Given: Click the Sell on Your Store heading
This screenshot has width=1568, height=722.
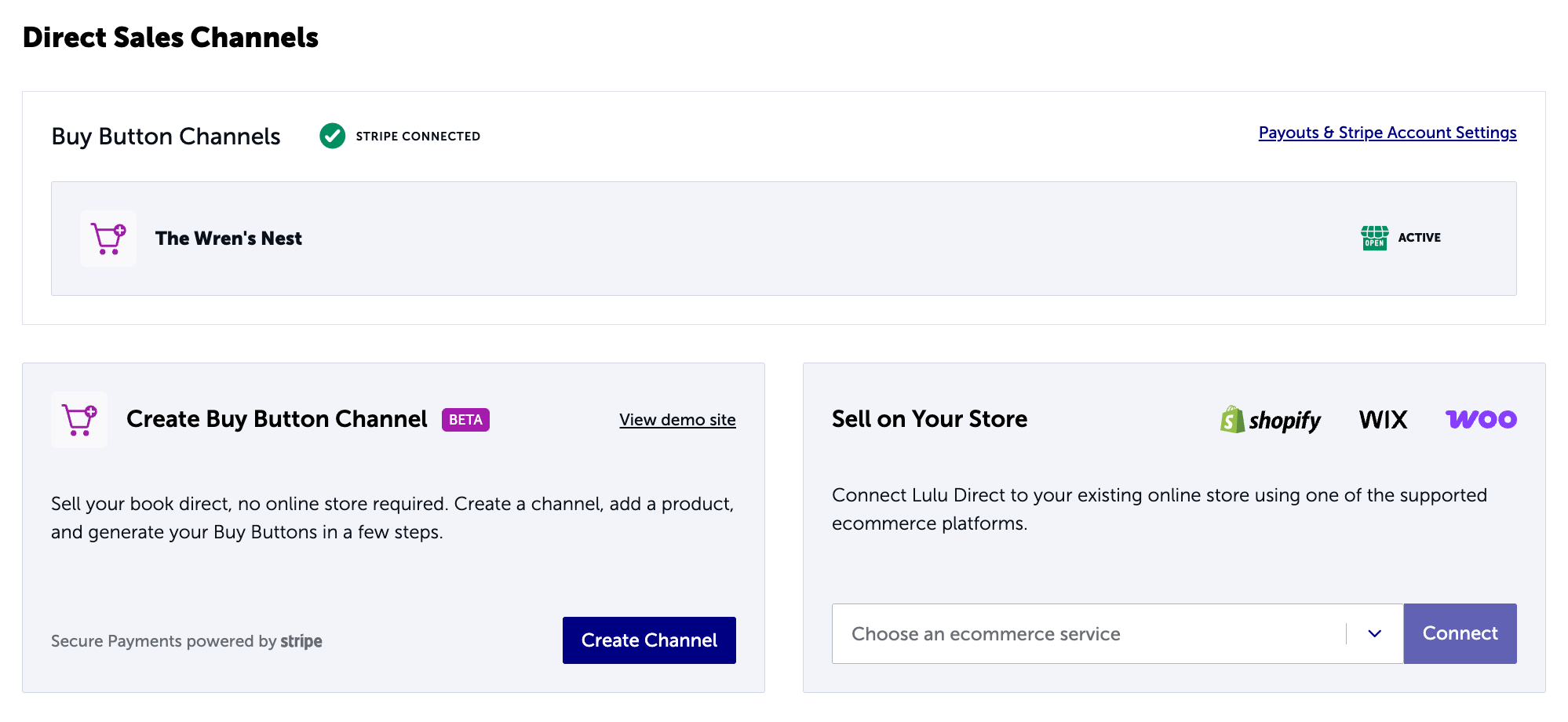Looking at the screenshot, I should click(x=929, y=419).
